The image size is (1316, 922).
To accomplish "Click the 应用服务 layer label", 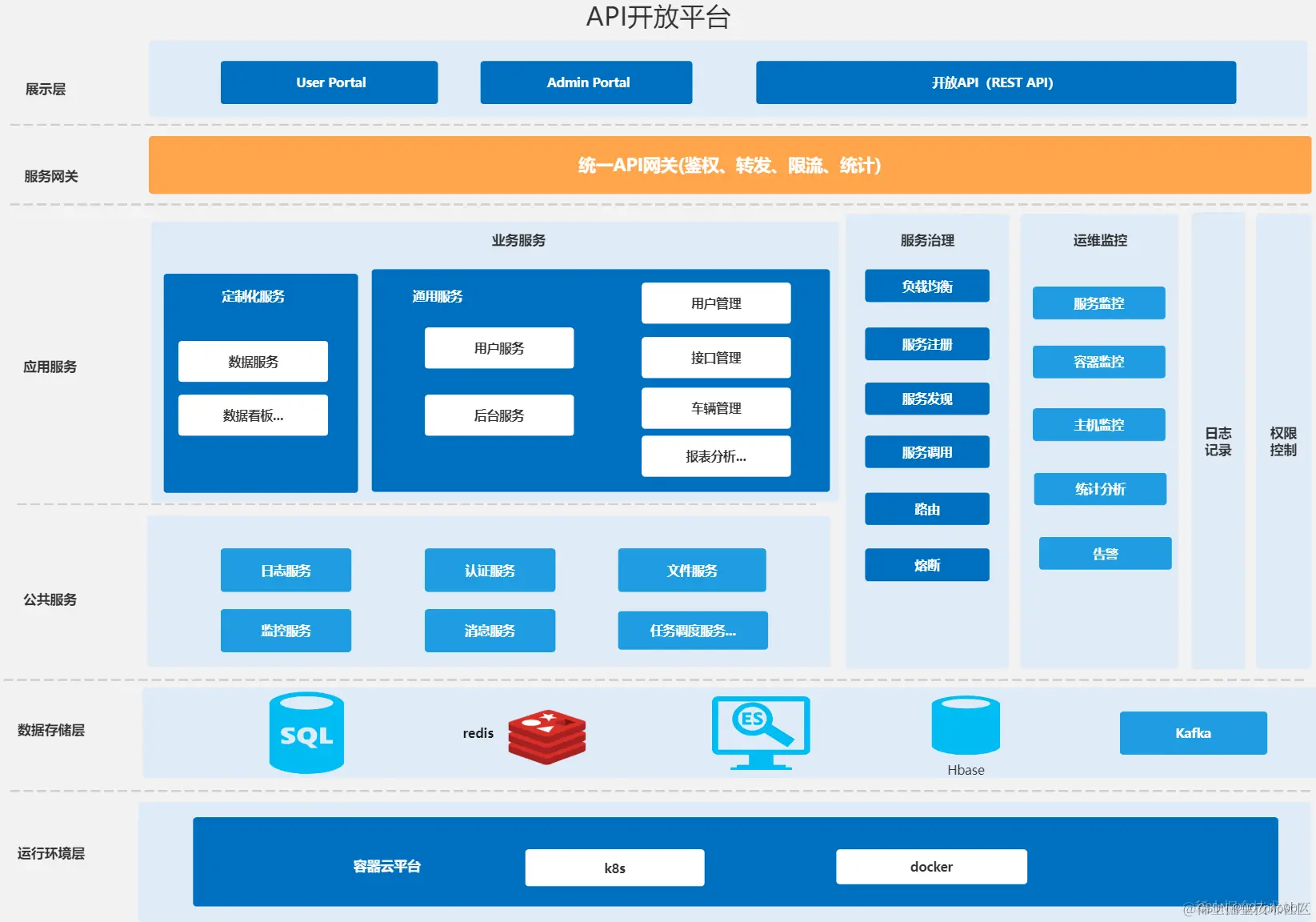I will pyautogui.click(x=50, y=367).
